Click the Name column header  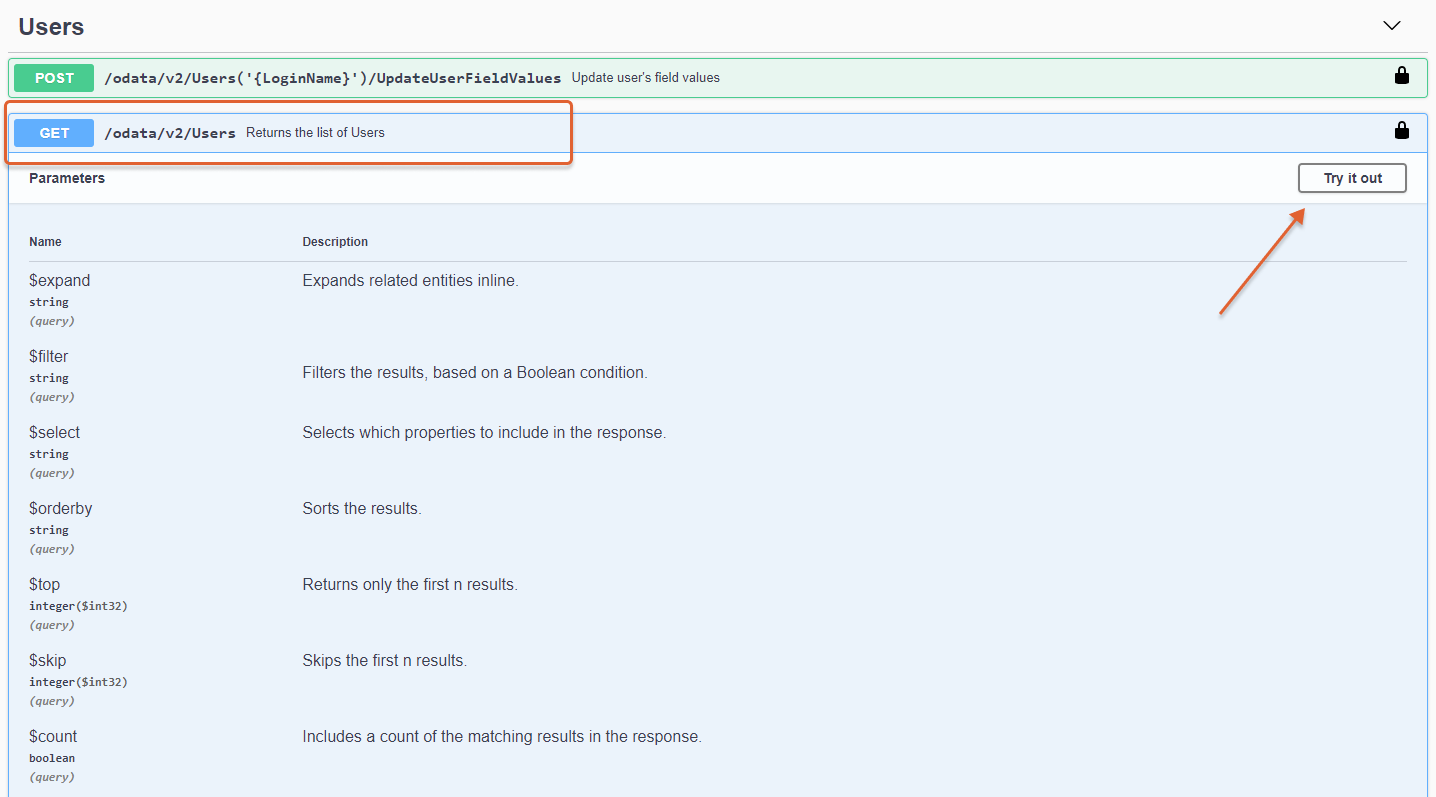45,242
